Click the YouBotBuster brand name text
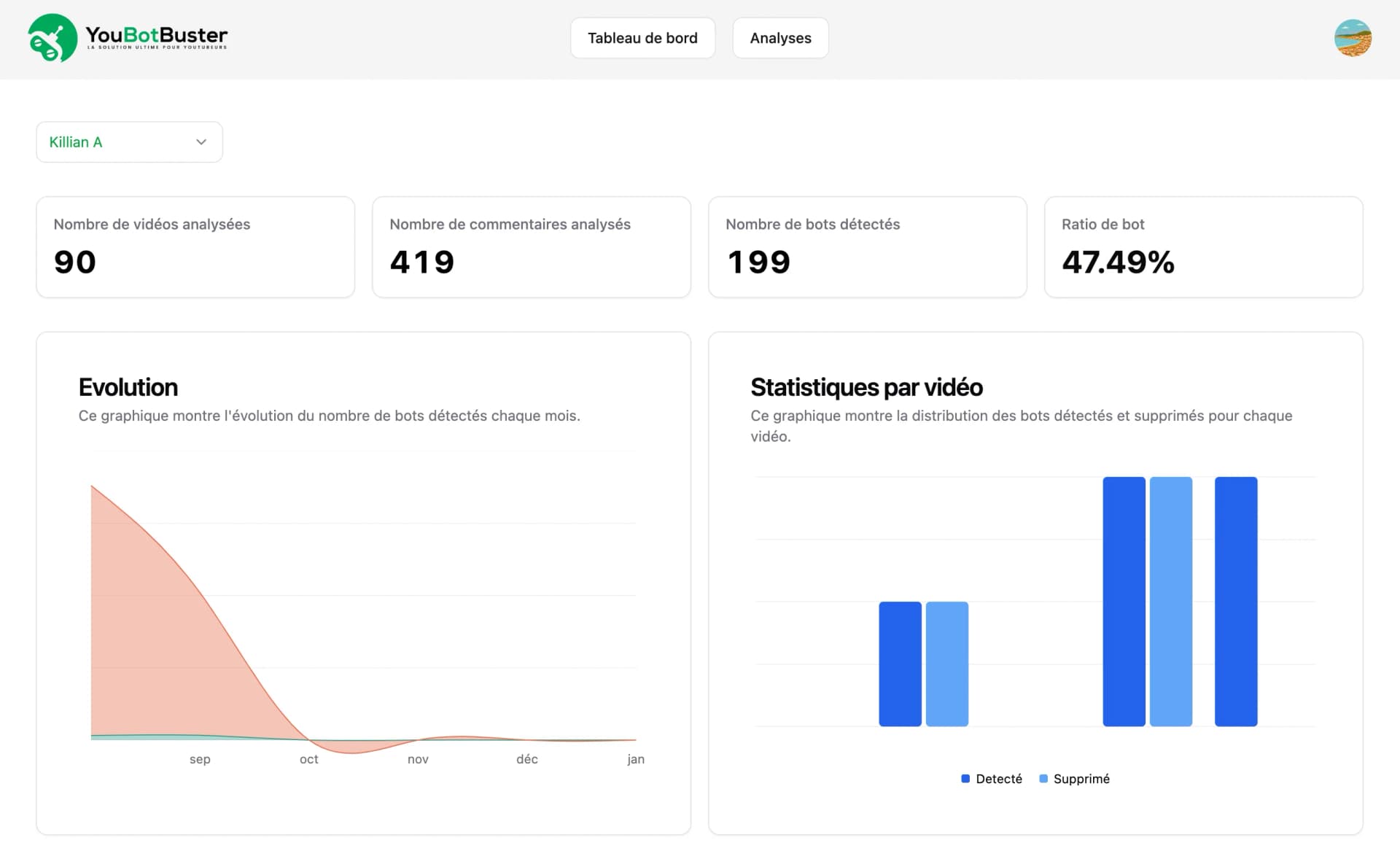This screenshot has width=1400, height=867. tap(157, 35)
